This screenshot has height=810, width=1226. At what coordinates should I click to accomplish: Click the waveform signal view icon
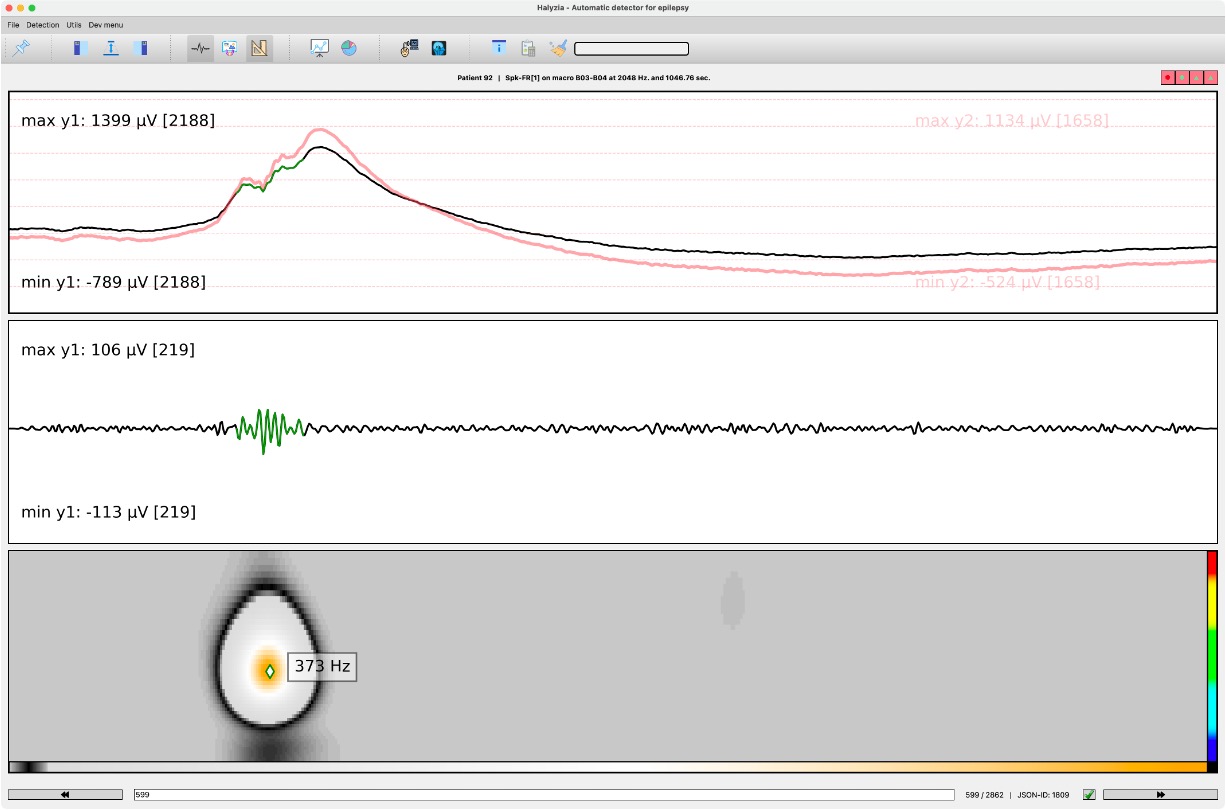pyautogui.click(x=200, y=48)
